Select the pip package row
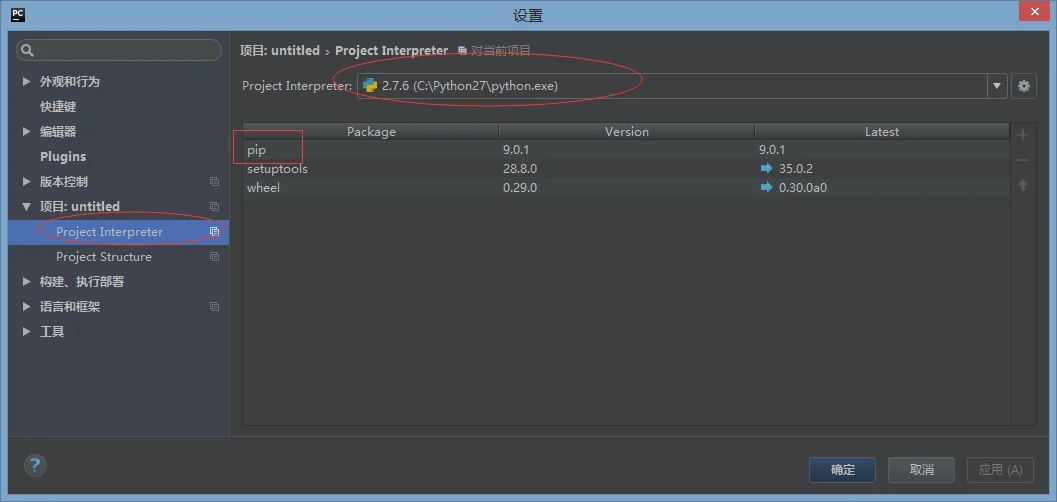Screen dimensions: 1057x502 pyautogui.click(x=626, y=150)
